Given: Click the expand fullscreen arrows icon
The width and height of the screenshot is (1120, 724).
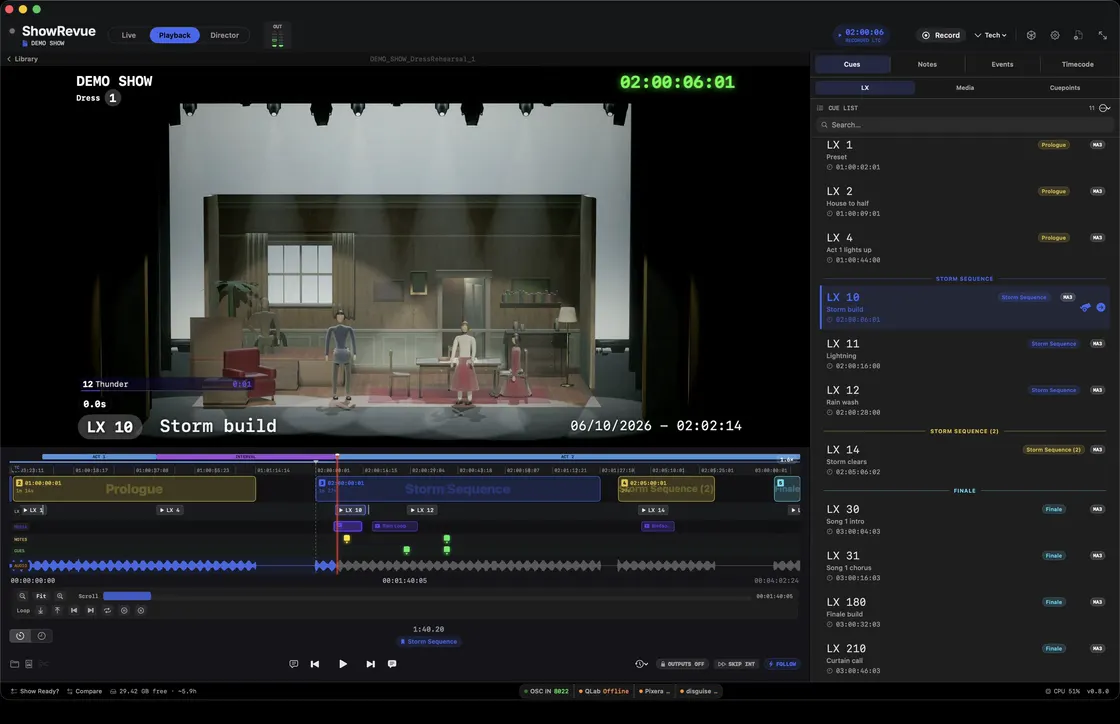Looking at the screenshot, I should pos(1103,35).
